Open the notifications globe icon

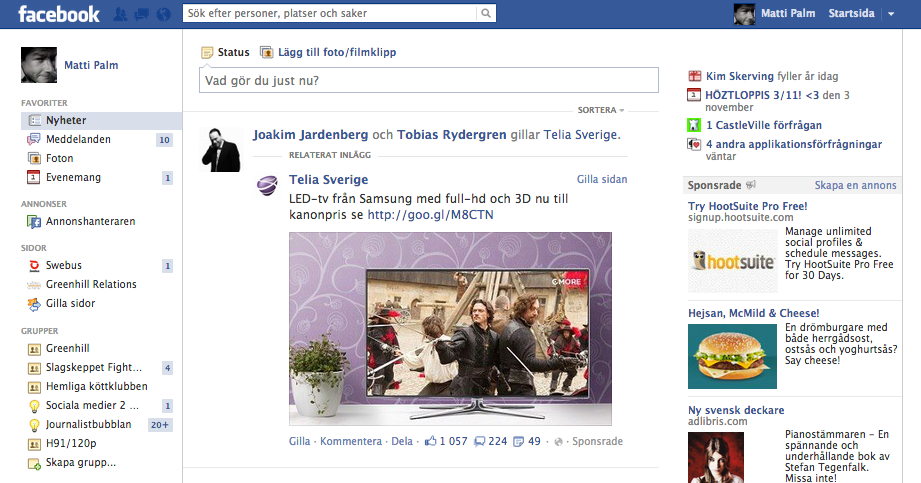[x=163, y=14]
